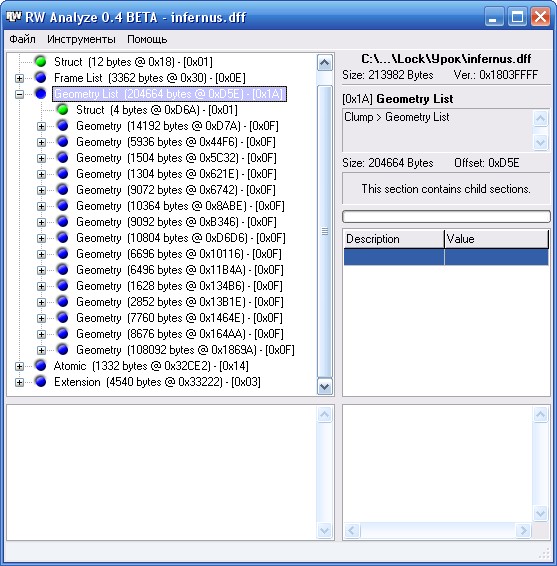Image resolution: width=557 pixels, height=566 pixels.
Task: Click the tree panel scroll down arrow
Action: point(325,387)
